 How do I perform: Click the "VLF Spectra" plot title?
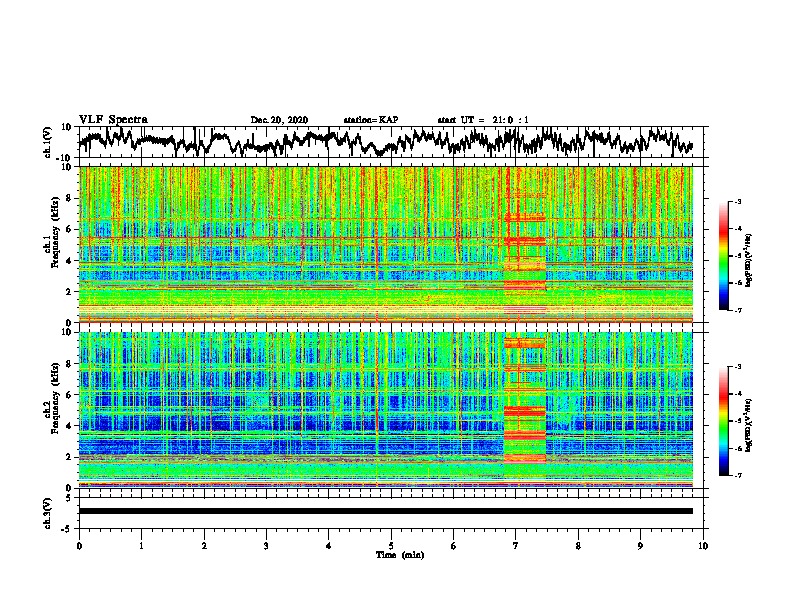point(113,119)
